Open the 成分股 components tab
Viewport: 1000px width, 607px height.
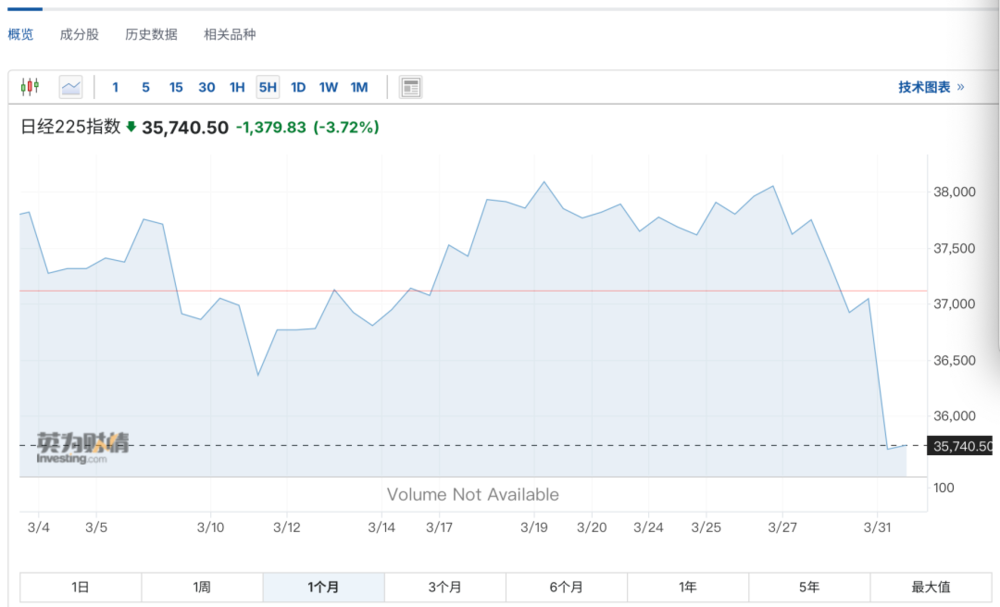tap(79, 34)
